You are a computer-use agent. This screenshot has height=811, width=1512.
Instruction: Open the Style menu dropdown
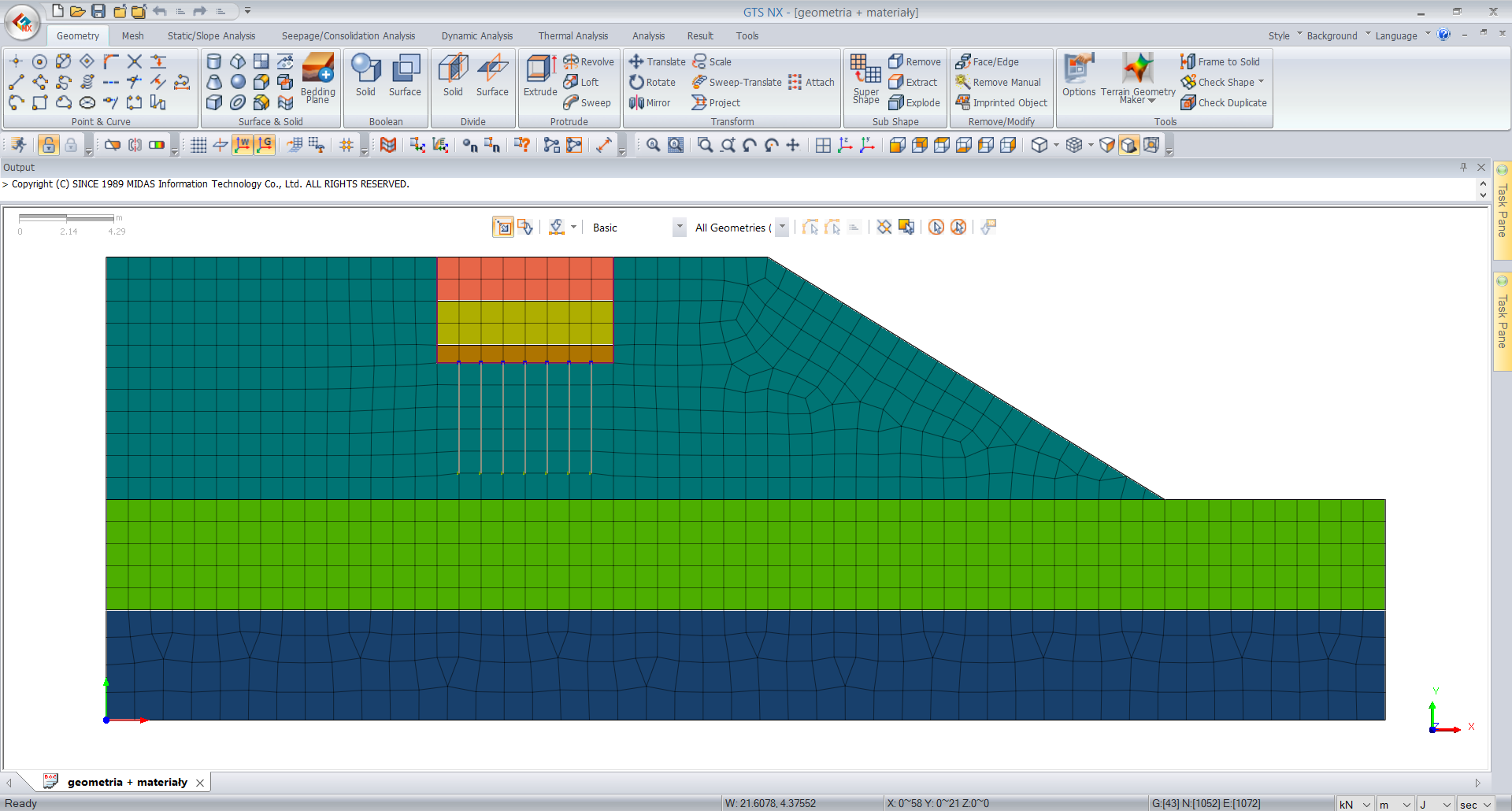pyautogui.click(x=1285, y=35)
